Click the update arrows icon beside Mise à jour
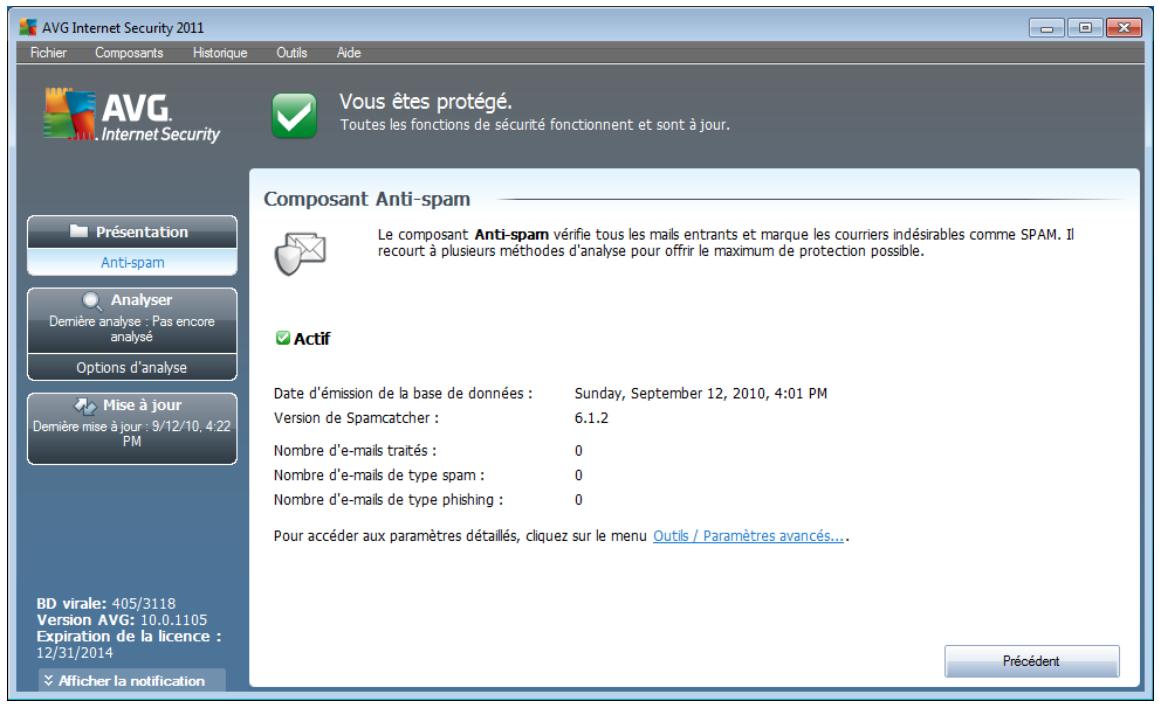Image resolution: width=1159 pixels, height=704 pixels. point(86,405)
